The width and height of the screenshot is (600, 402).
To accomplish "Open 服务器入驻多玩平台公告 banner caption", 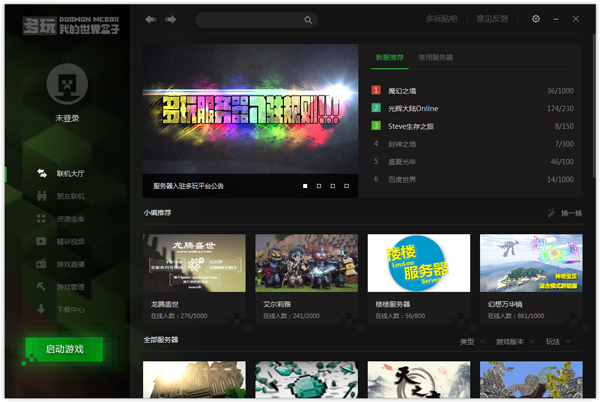I will click(188, 186).
